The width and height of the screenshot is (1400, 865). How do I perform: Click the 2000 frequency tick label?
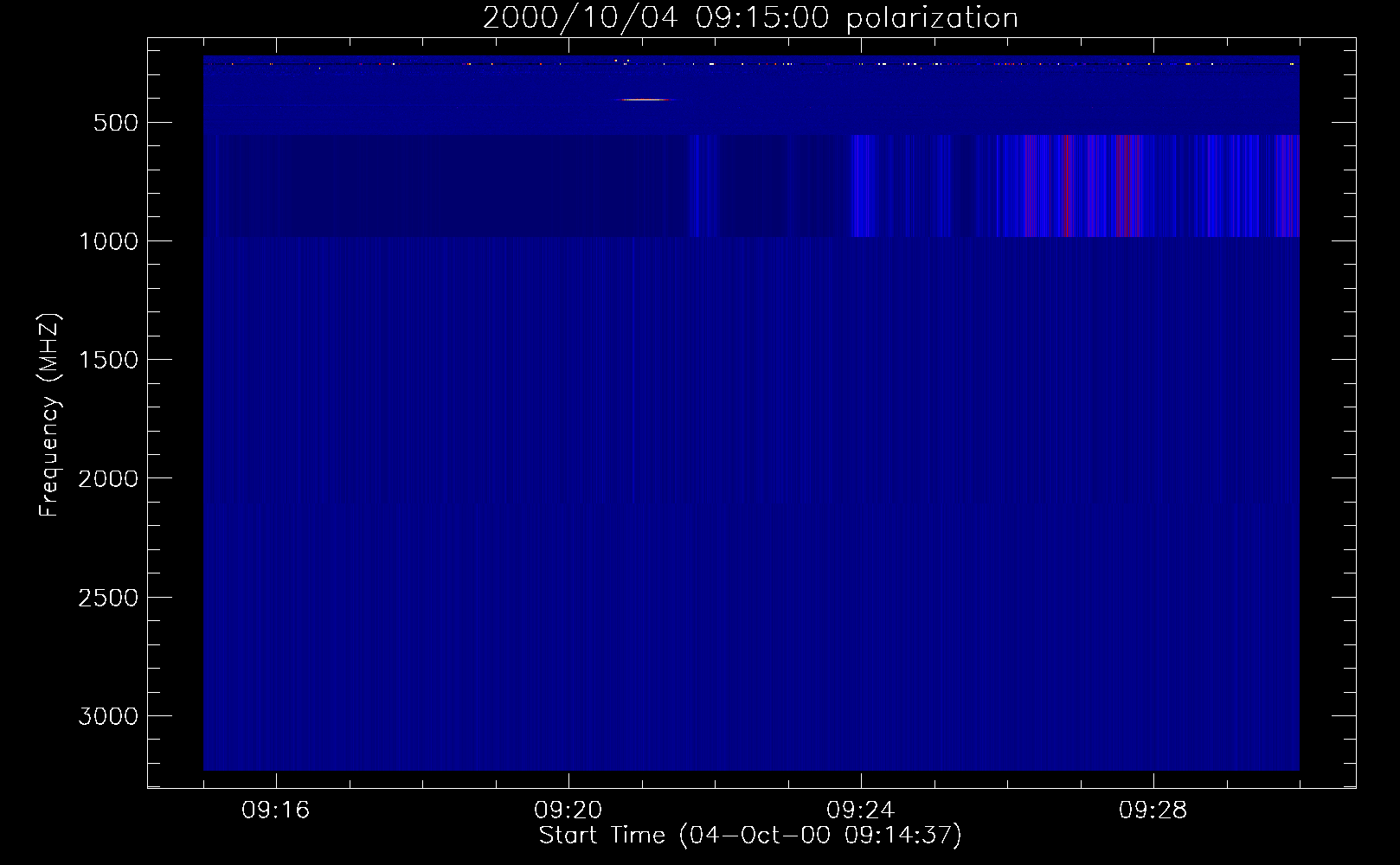[x=108, y=478]
